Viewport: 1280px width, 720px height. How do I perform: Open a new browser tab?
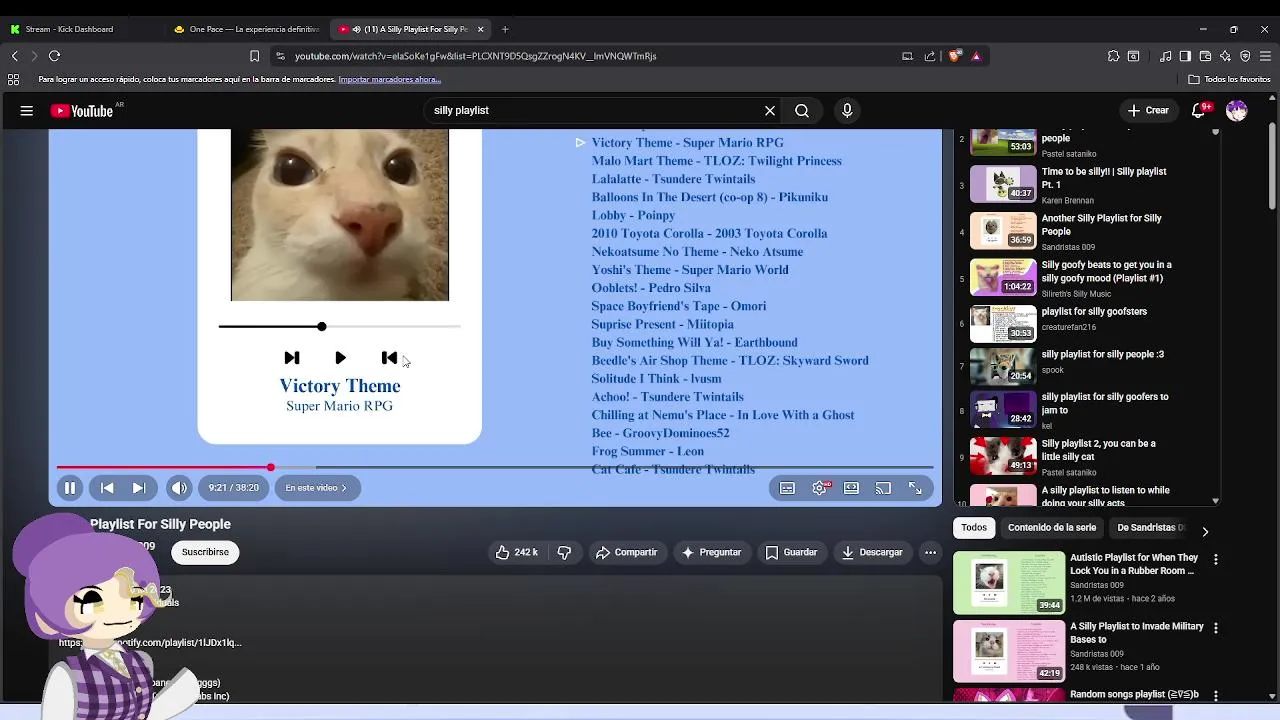tap(505, 29)
